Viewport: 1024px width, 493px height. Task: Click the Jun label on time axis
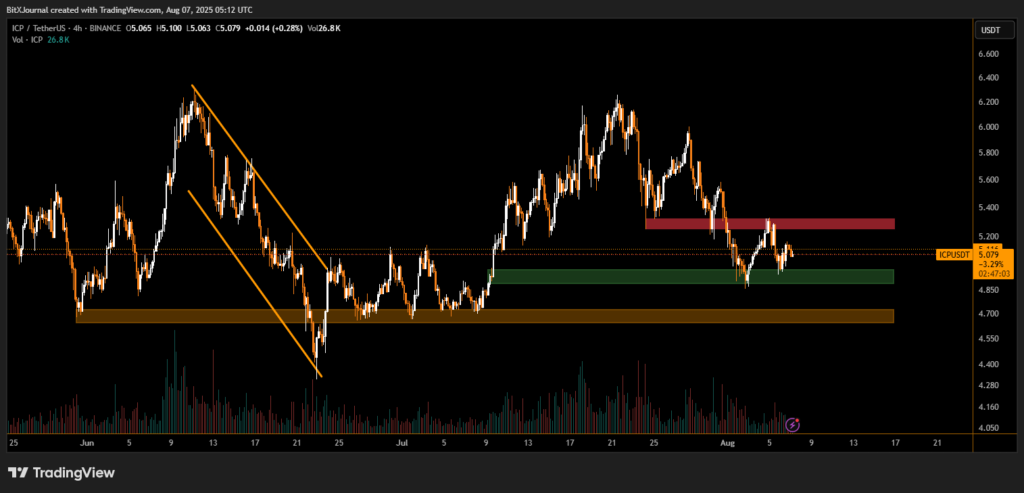[87, 441]
